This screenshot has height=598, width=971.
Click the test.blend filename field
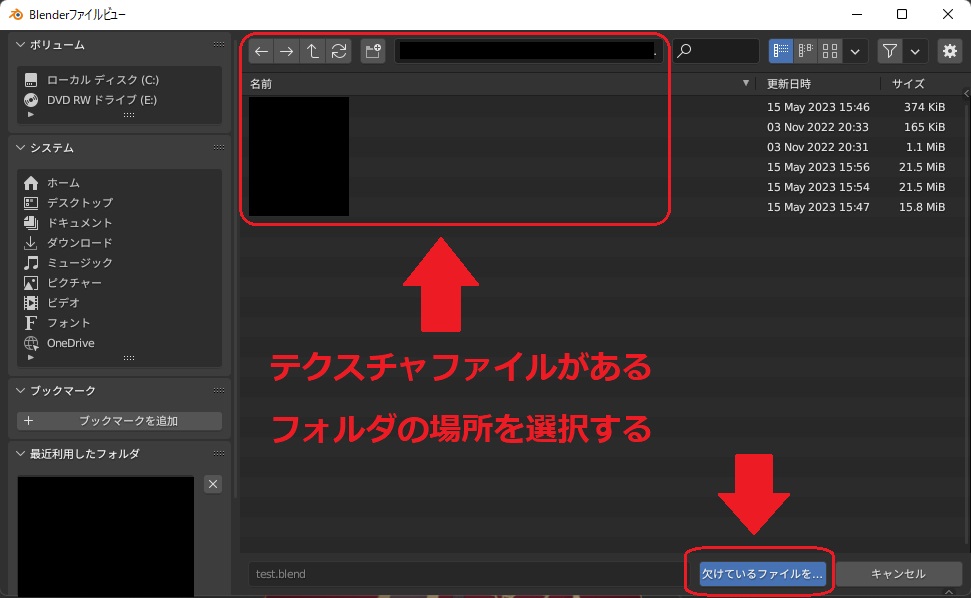click(466, 574)
